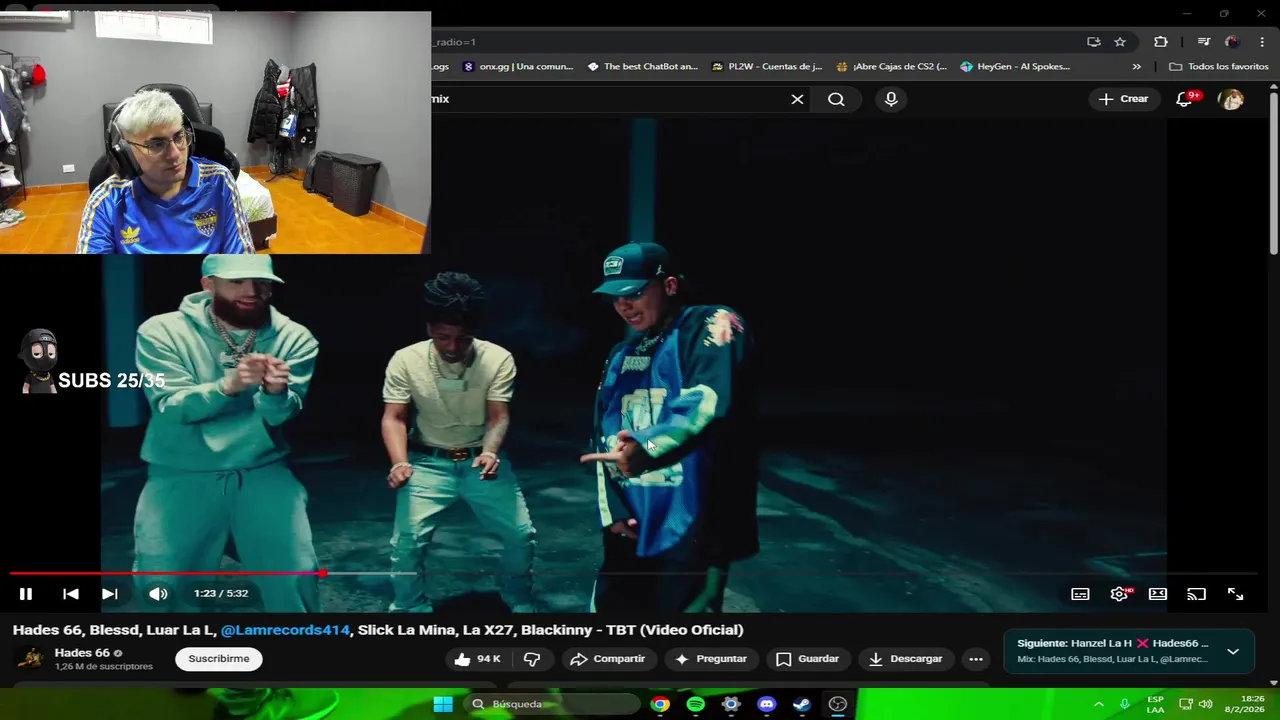Click the taskbar Búsqueda search box
Image resolution: width=1280 pixels, height=720 pixels.
553,704
